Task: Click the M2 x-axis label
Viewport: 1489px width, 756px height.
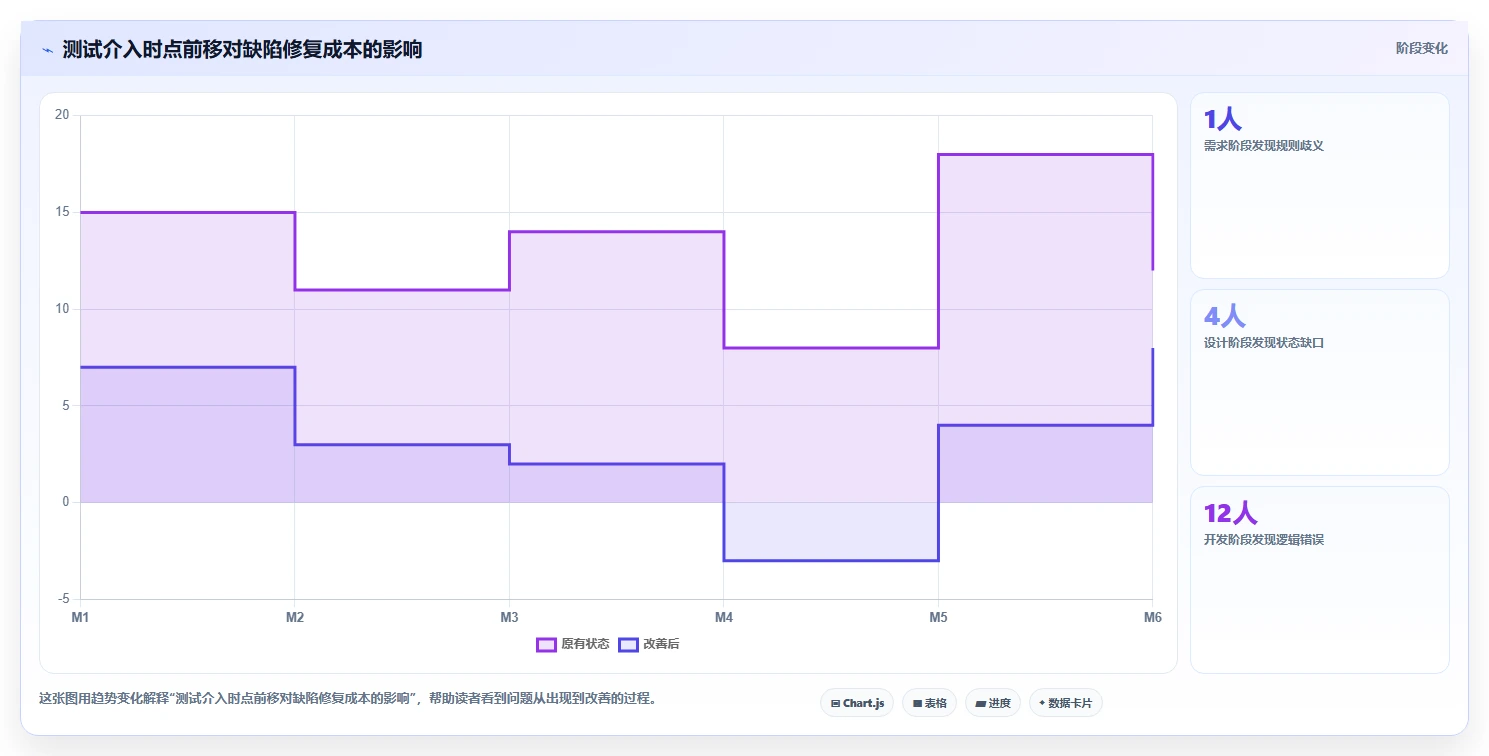Action: pos(295,618)
